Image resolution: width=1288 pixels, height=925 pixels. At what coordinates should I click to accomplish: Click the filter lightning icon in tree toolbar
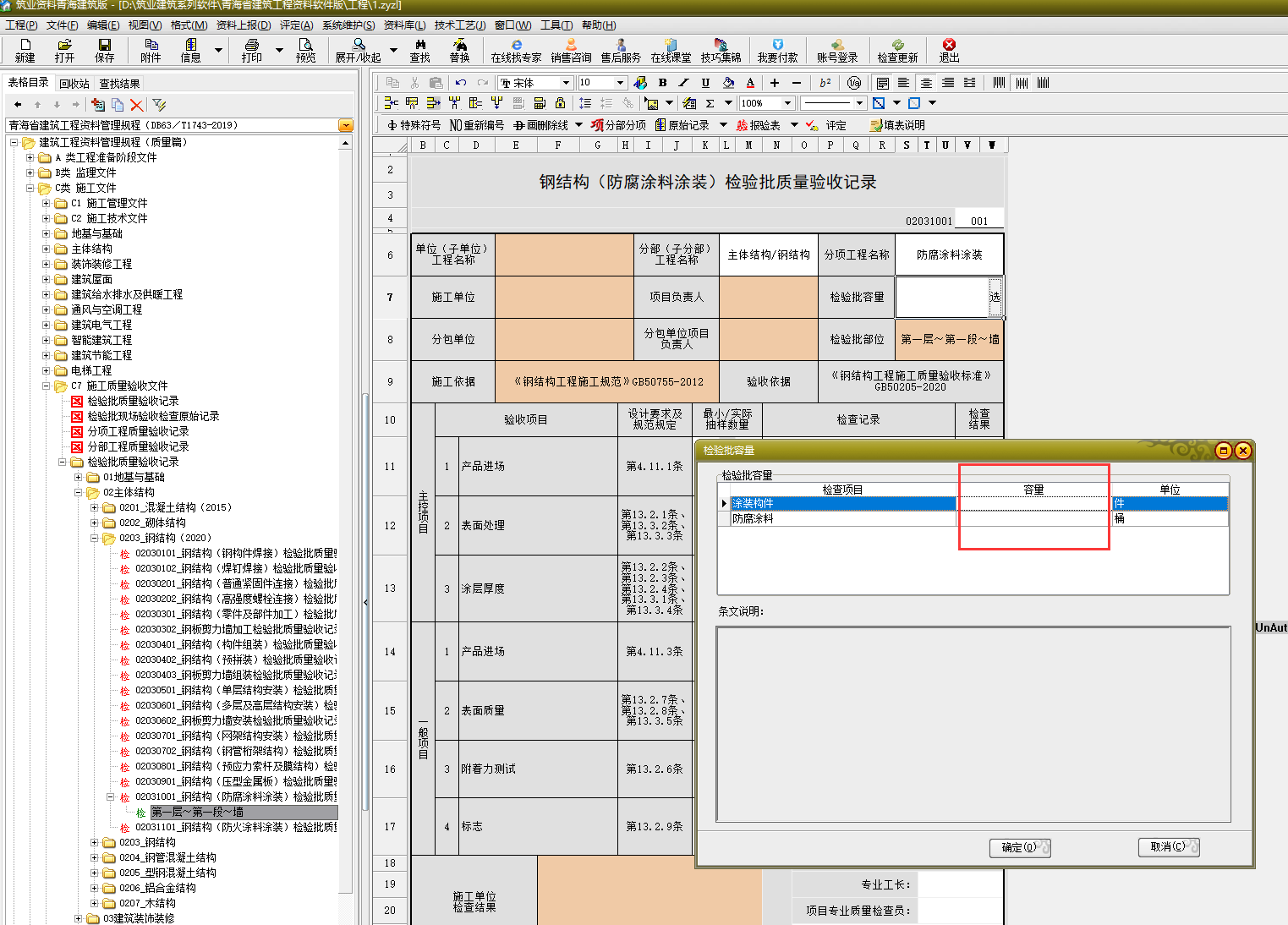159,105
